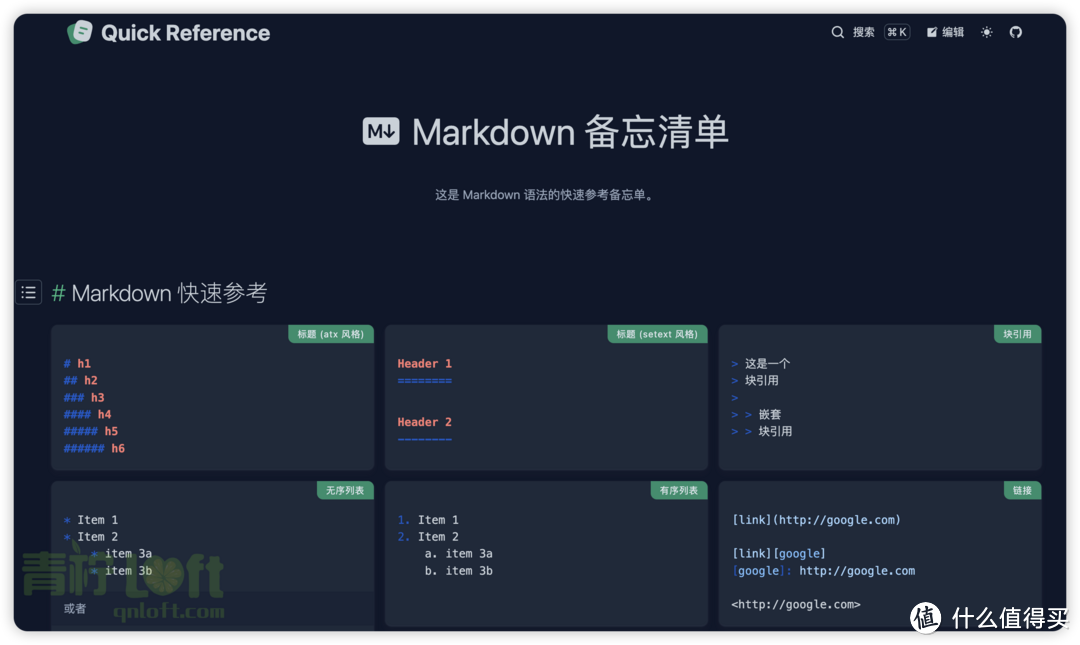Click the 无序列表 card tag

pyautogui.click(x=345, y=490)
